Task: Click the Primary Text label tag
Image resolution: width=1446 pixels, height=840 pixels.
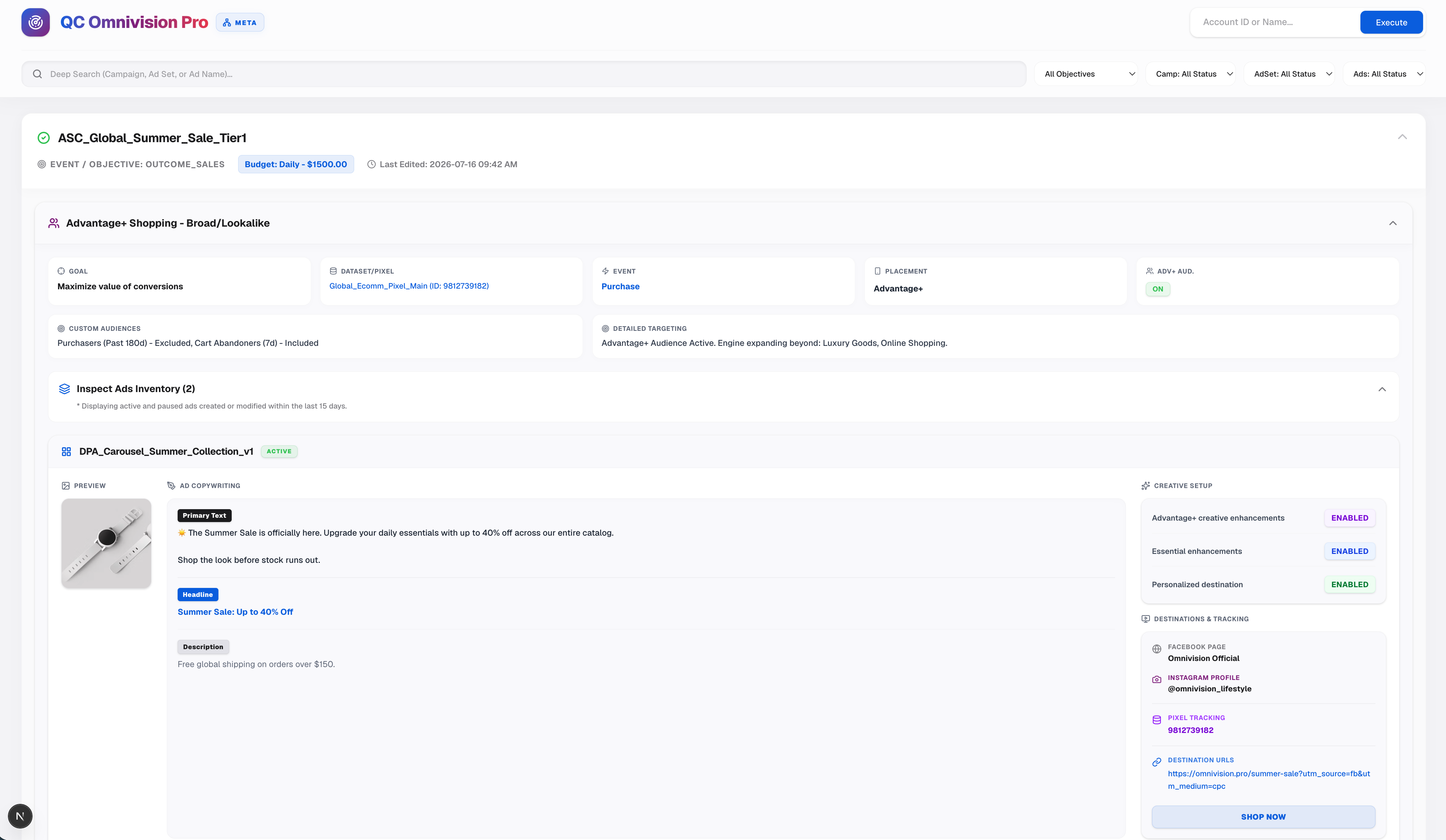Action: pos(204,515)
